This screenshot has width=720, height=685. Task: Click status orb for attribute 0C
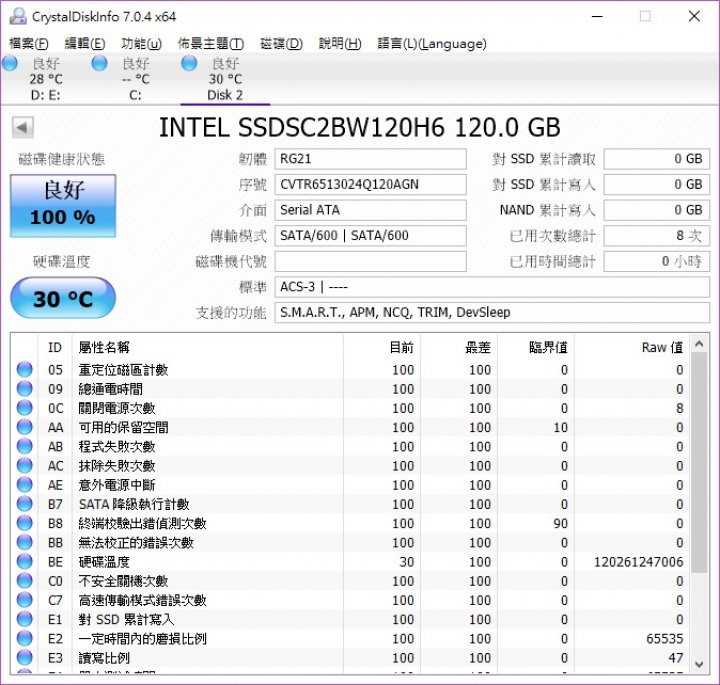click(x=25, y=408)
